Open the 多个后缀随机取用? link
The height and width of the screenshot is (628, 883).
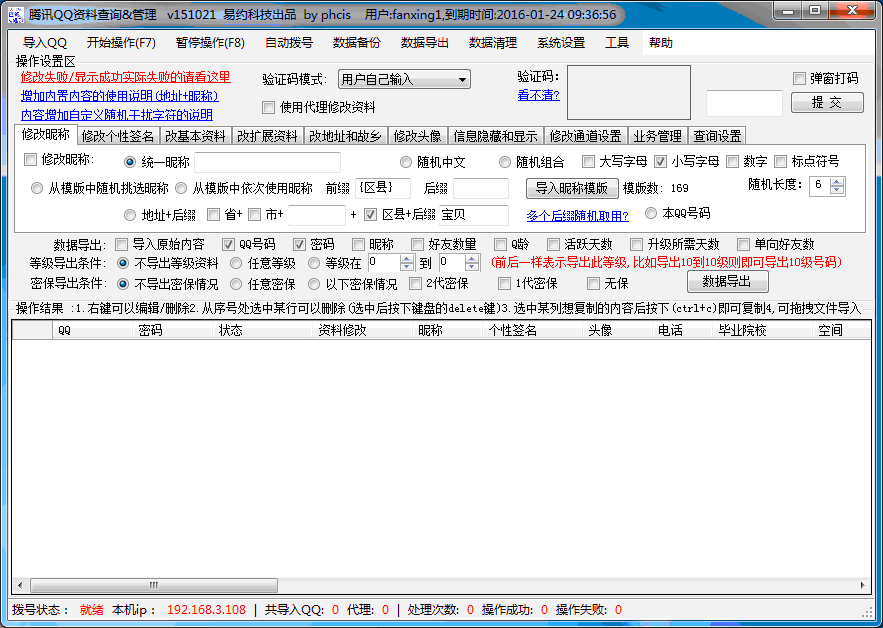point(577,215)
